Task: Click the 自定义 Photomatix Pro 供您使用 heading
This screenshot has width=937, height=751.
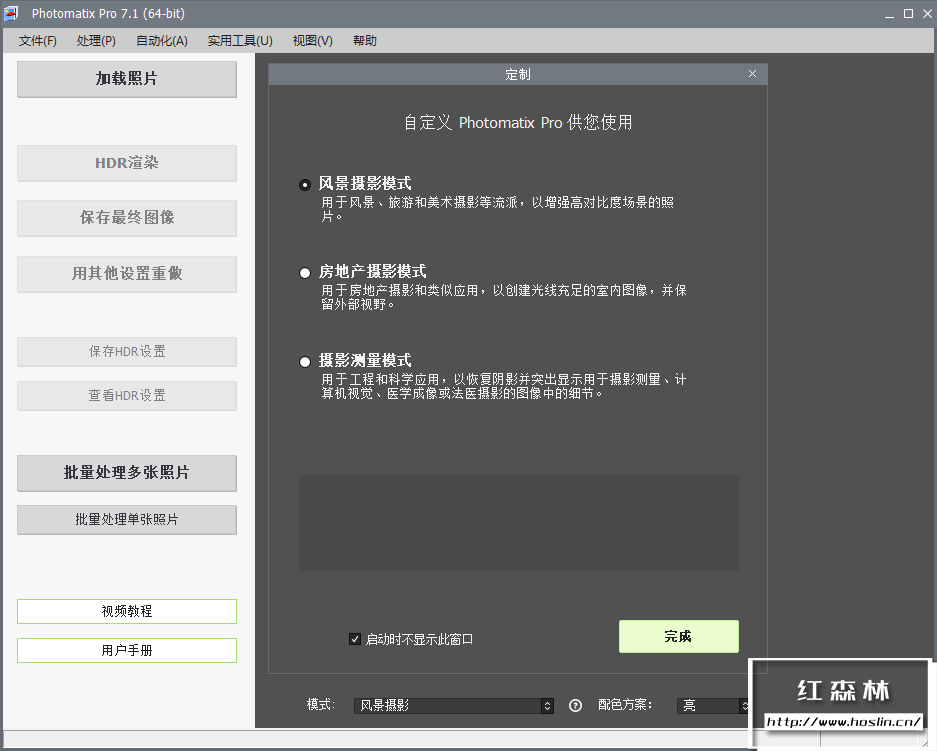Action: (518, 122)
